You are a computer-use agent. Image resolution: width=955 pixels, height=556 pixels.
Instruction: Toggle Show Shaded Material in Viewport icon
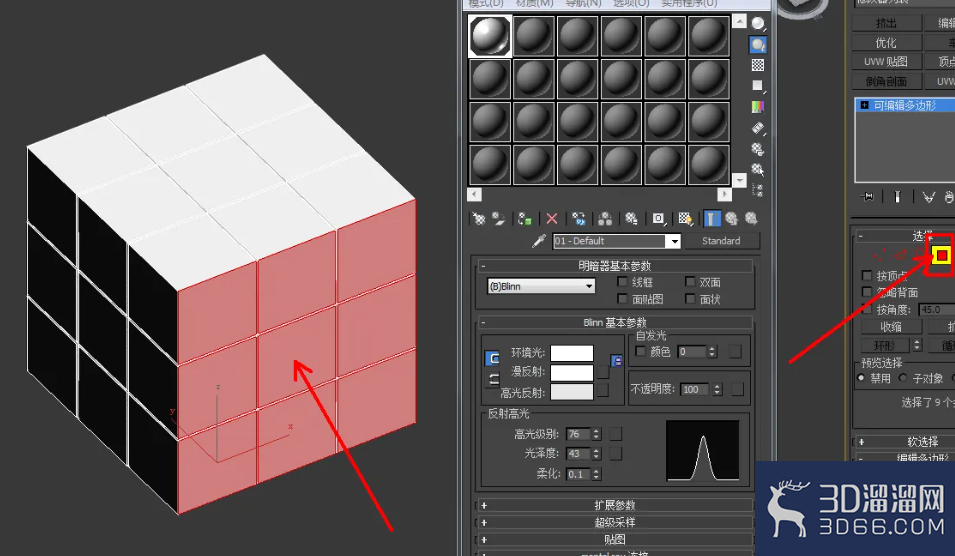[x=685, y=219]
